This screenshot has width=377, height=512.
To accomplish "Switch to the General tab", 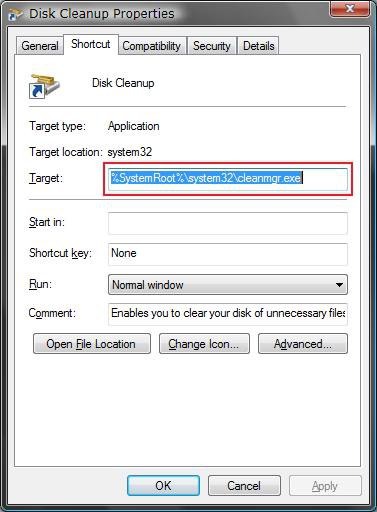I will coord(40,46).
